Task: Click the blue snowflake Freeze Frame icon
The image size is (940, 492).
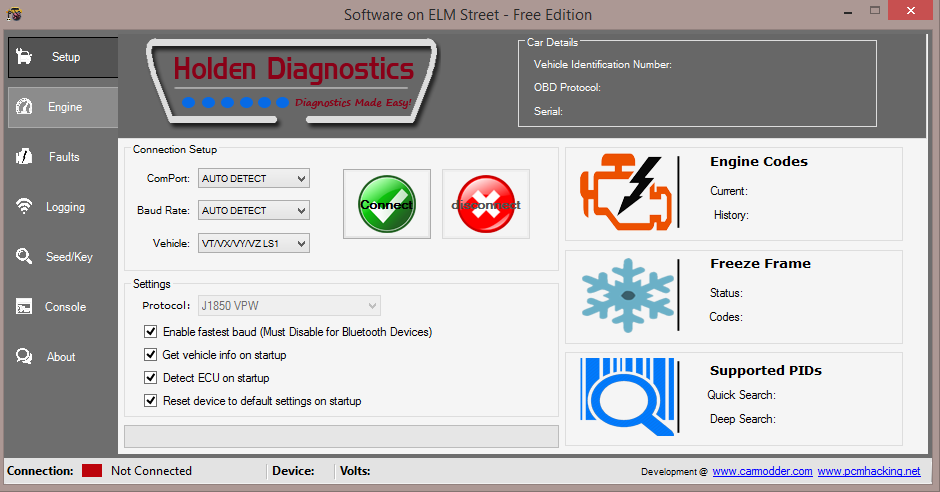Action: [x=628, y=295]
